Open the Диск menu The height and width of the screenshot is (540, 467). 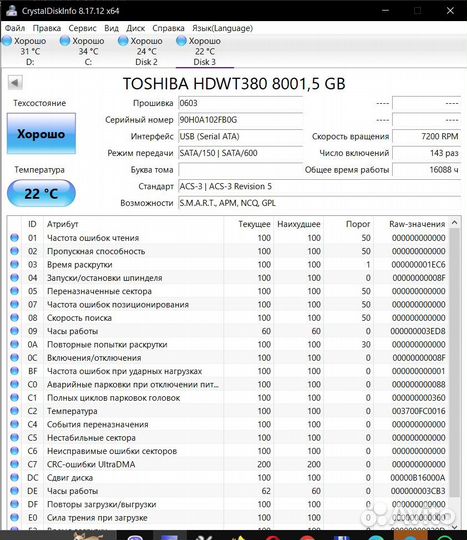click(135, 28)
